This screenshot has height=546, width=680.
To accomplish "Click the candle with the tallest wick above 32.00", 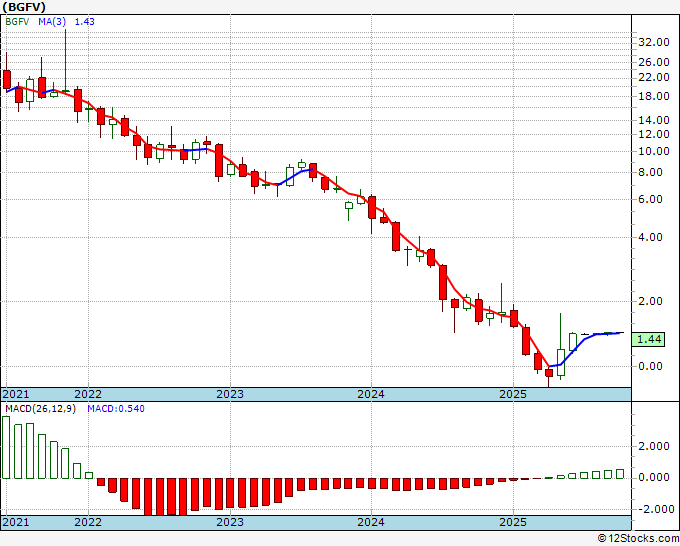I will 65,61.
